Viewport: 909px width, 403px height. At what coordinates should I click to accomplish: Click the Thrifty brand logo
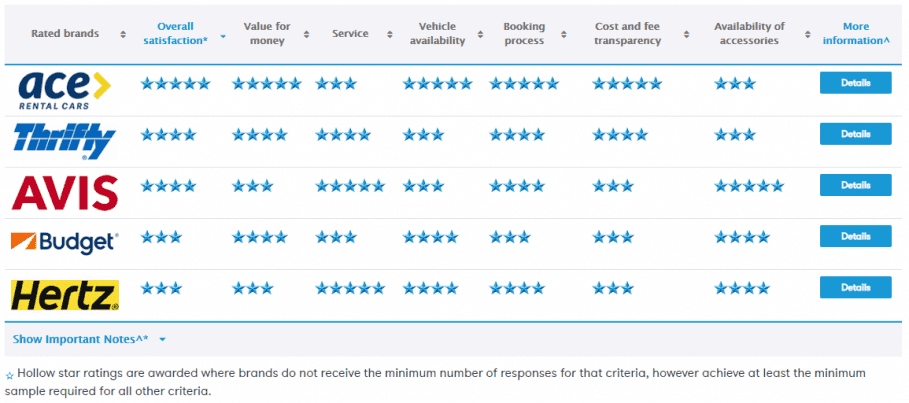click(x=65, y=141)
